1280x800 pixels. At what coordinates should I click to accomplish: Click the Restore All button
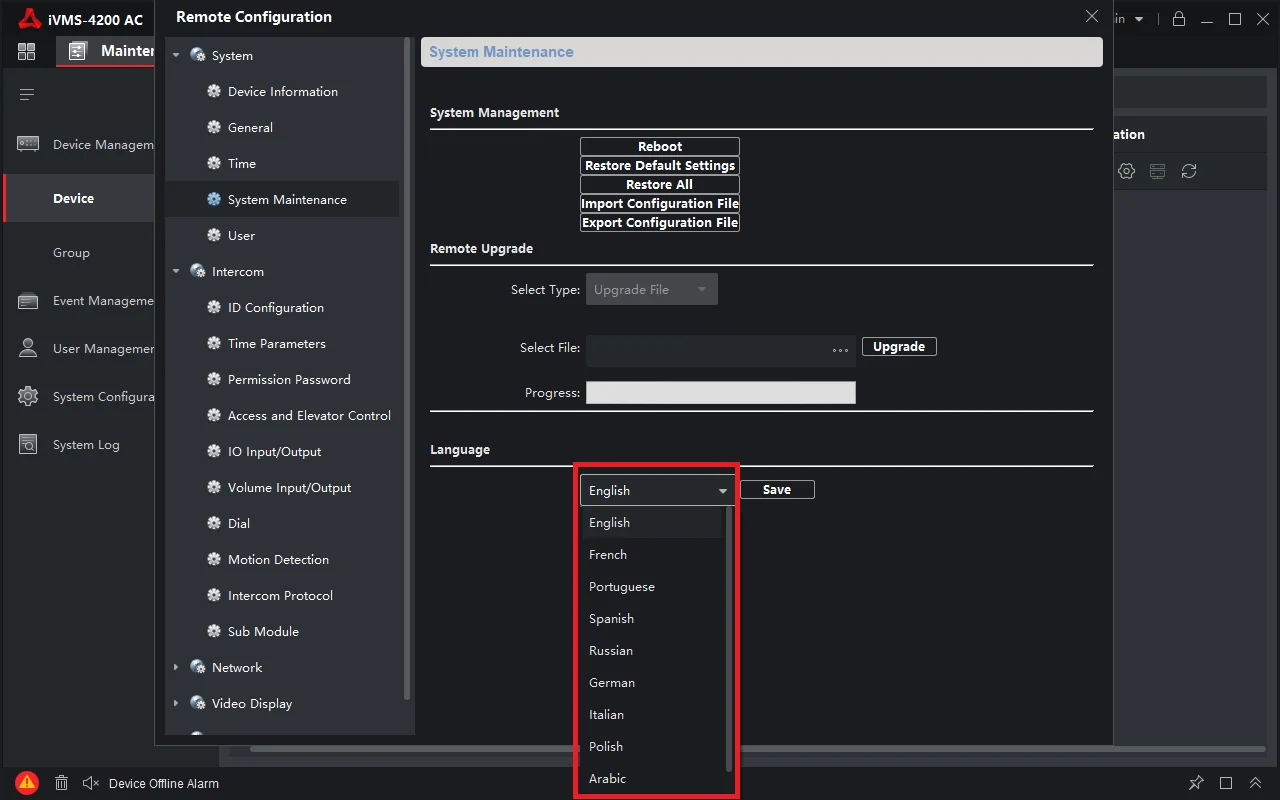660,184
